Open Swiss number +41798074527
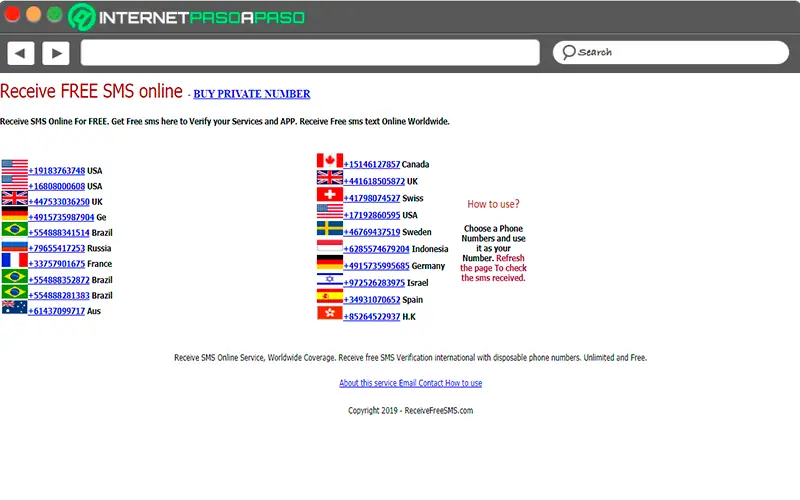The height and width of the screenshot is (500, 800). [x=372, y=198]
